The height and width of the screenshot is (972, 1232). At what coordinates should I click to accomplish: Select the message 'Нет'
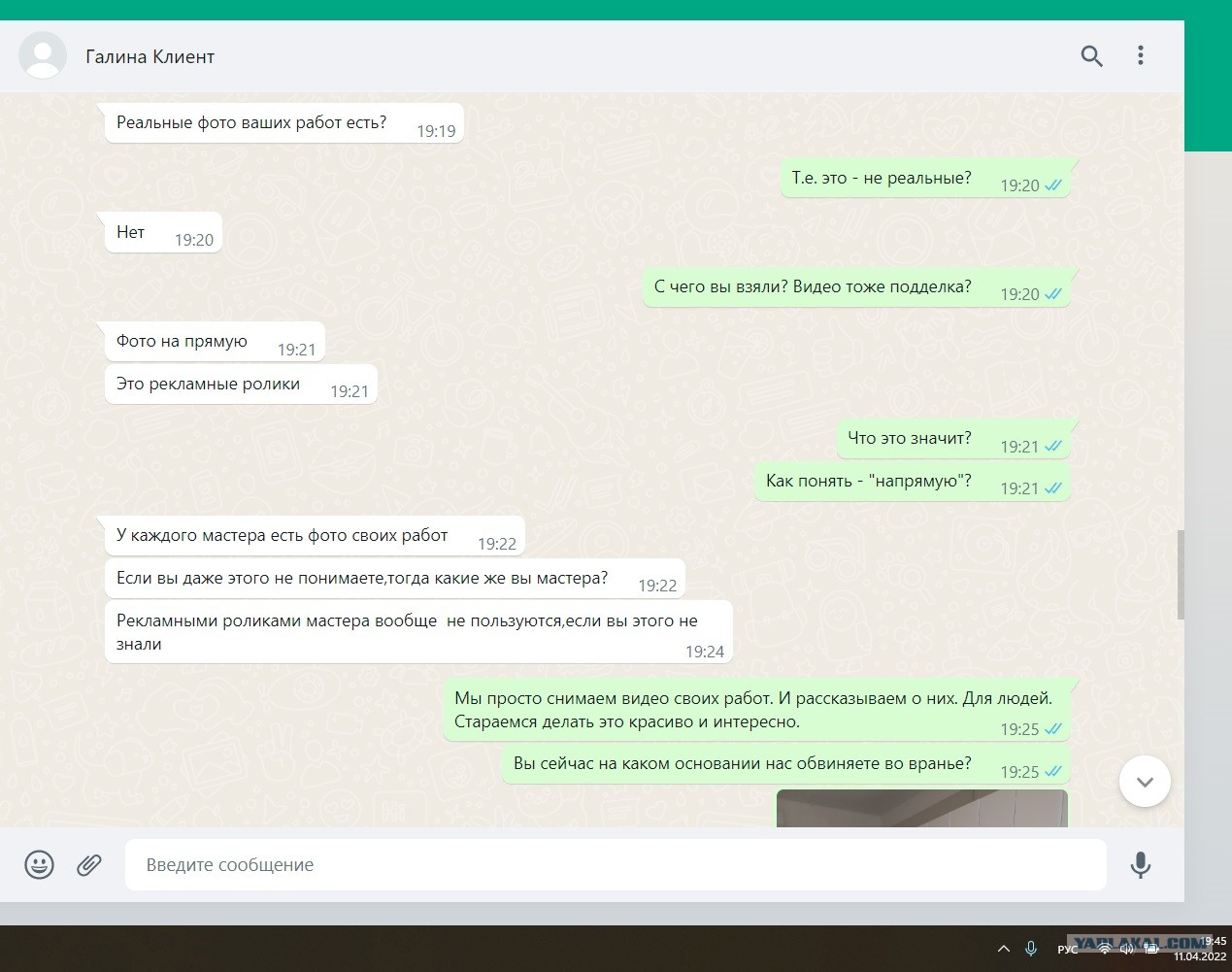tap(163, 233)
